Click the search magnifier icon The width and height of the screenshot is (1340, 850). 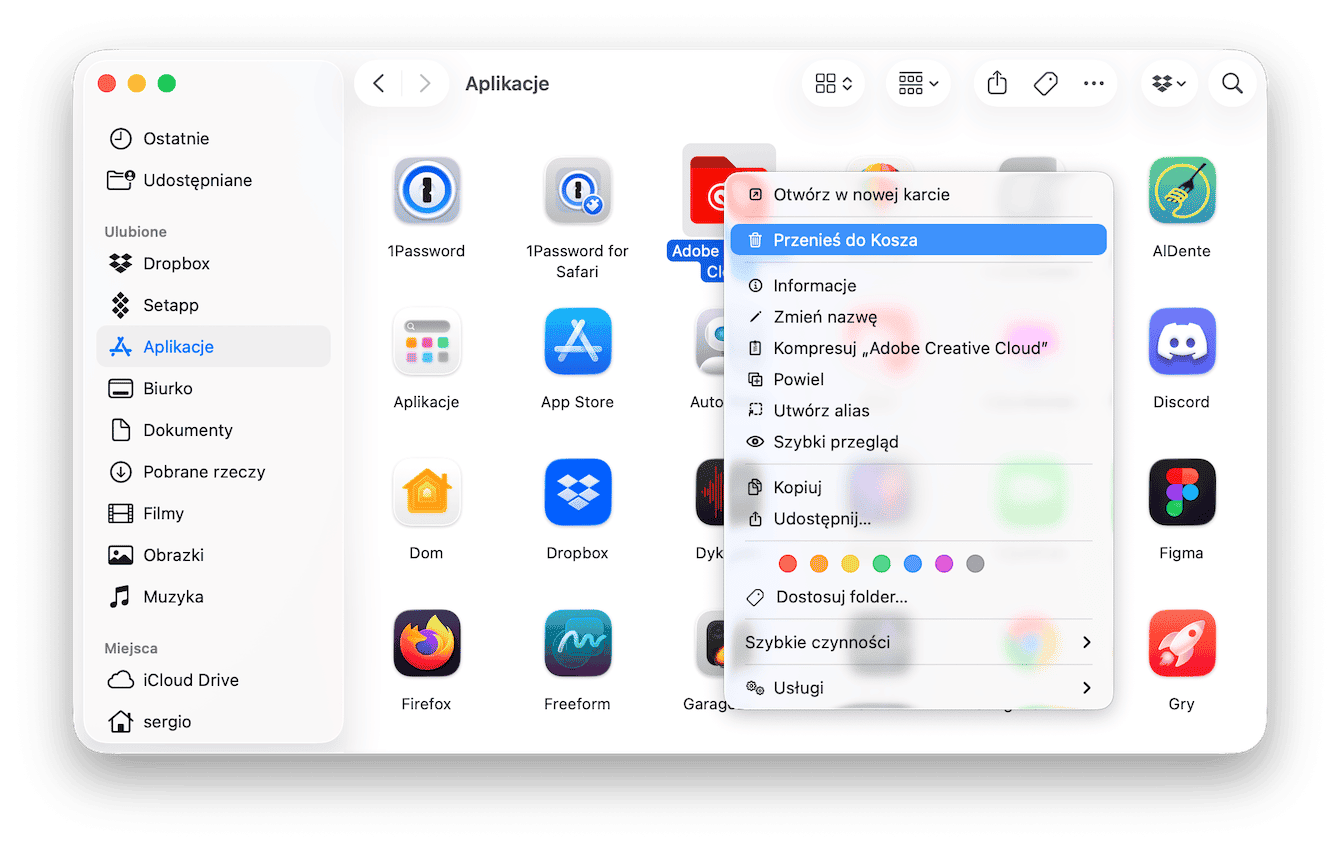1232,84
